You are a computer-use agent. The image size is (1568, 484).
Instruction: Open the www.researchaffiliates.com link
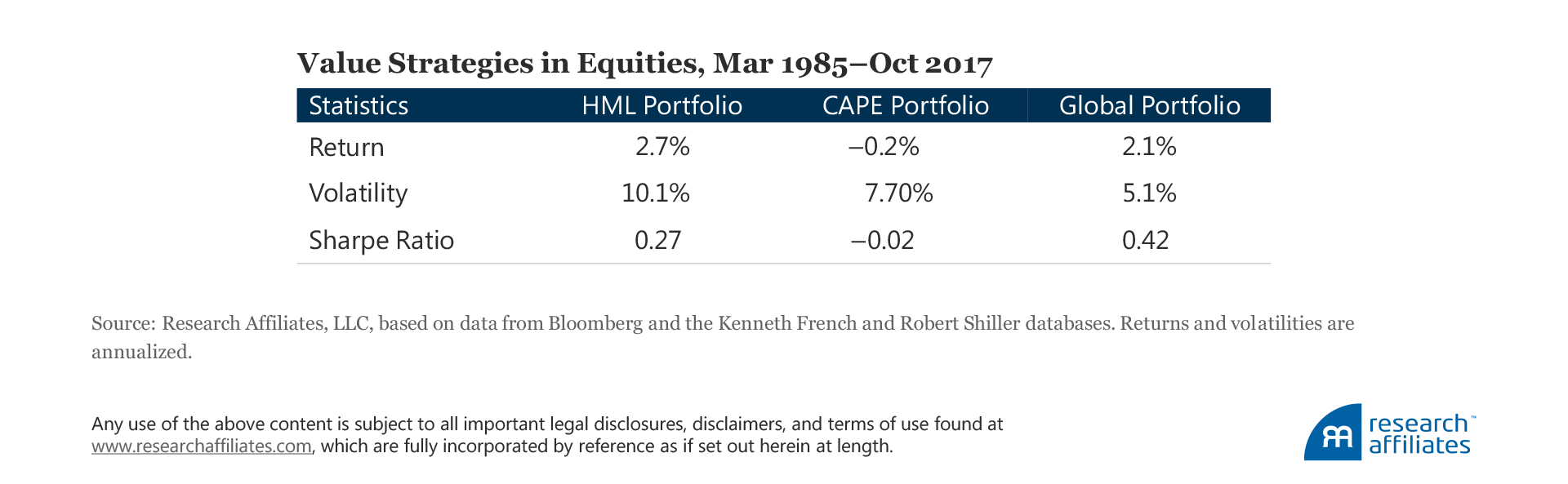202,446
